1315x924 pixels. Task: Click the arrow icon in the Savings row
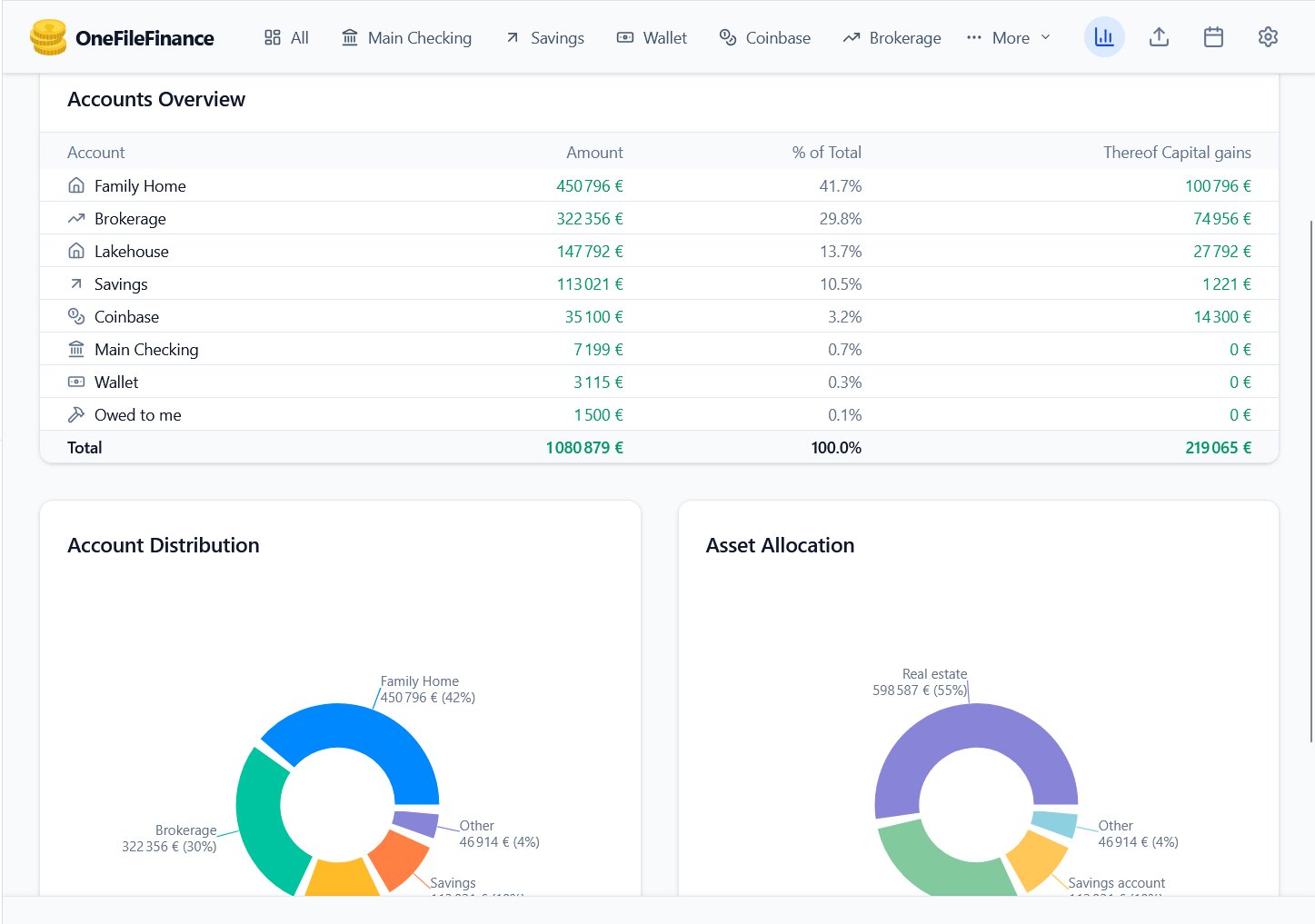coord(76,283)
